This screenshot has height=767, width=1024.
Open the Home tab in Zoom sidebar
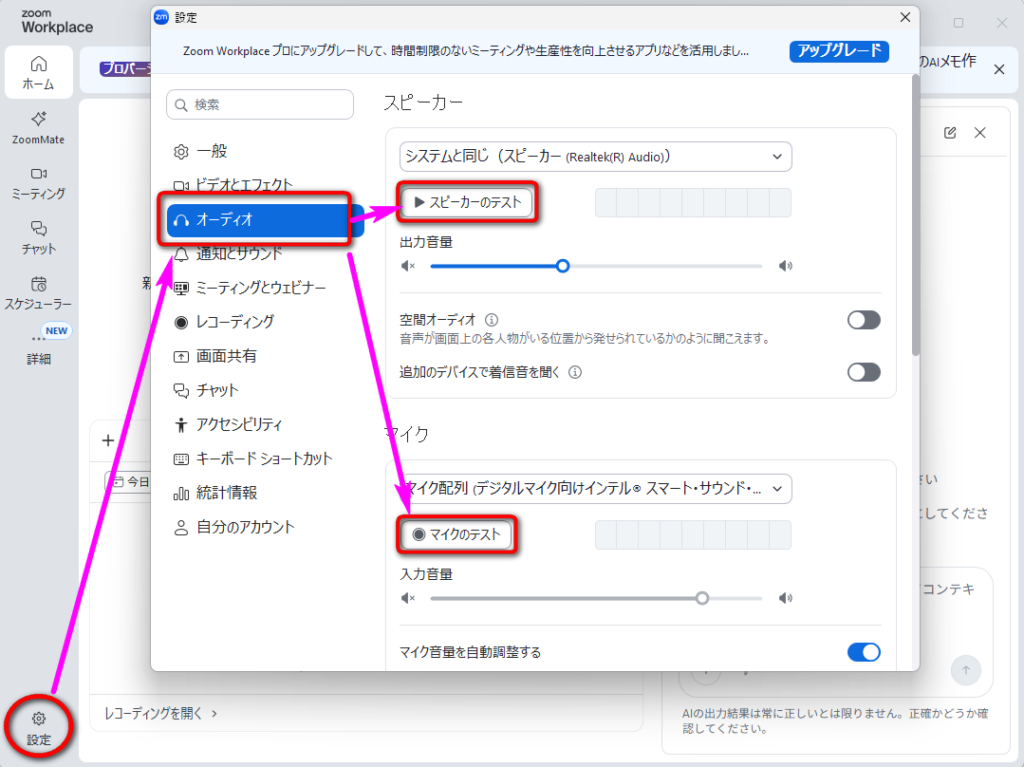coord(39,72)
